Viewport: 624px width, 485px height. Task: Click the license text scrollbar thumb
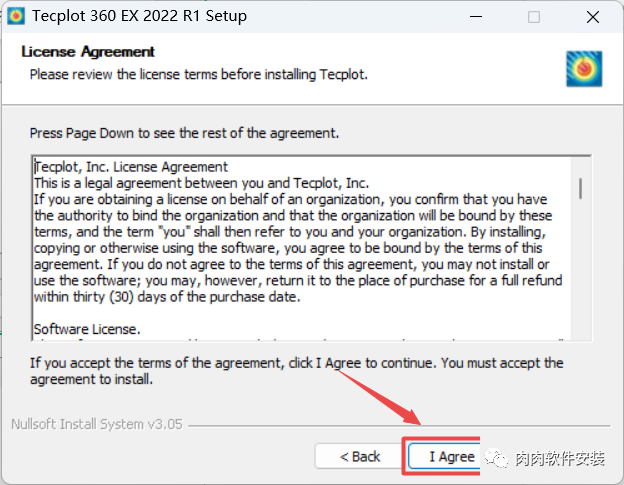581,189
